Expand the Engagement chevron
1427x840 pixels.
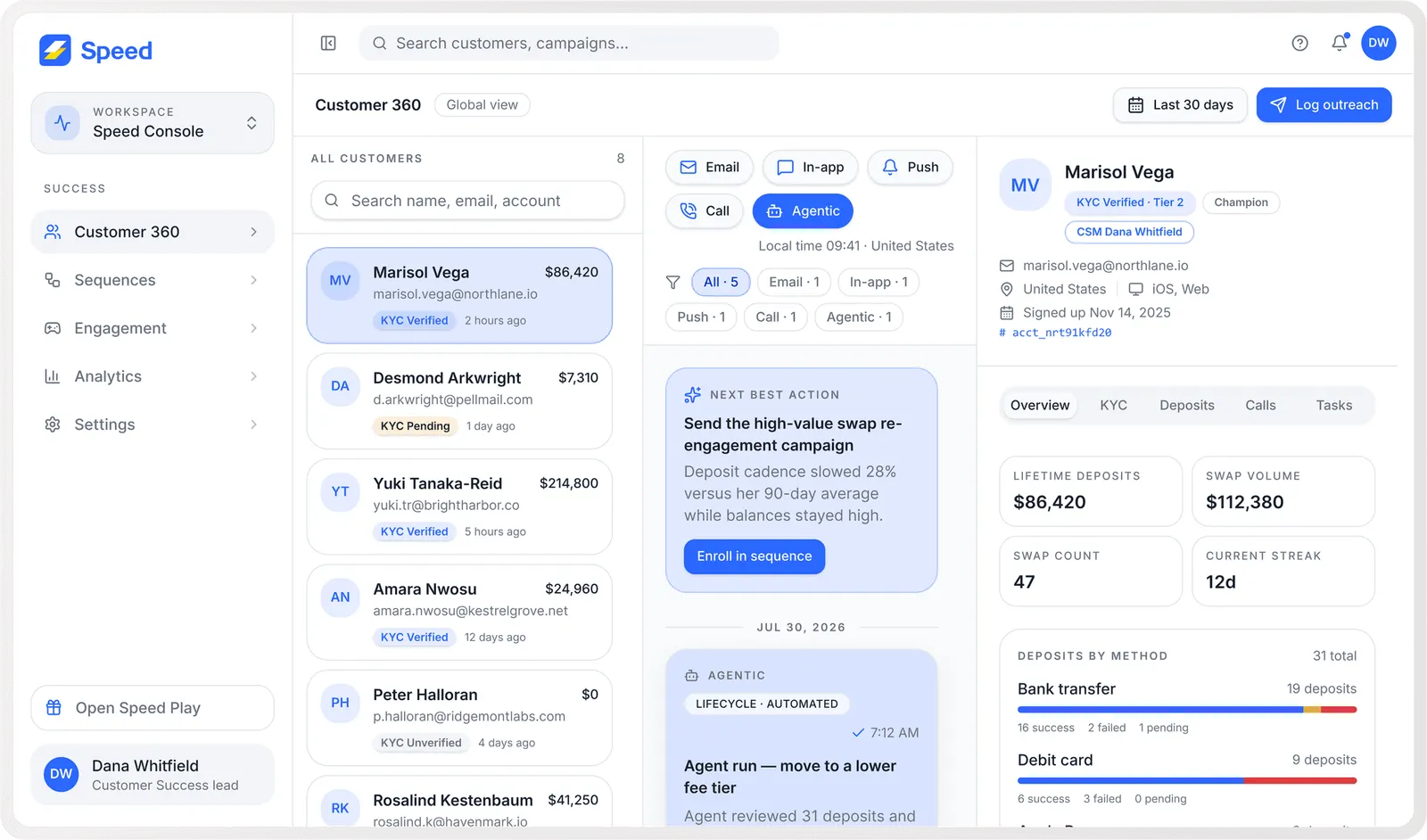pos(254,328)
